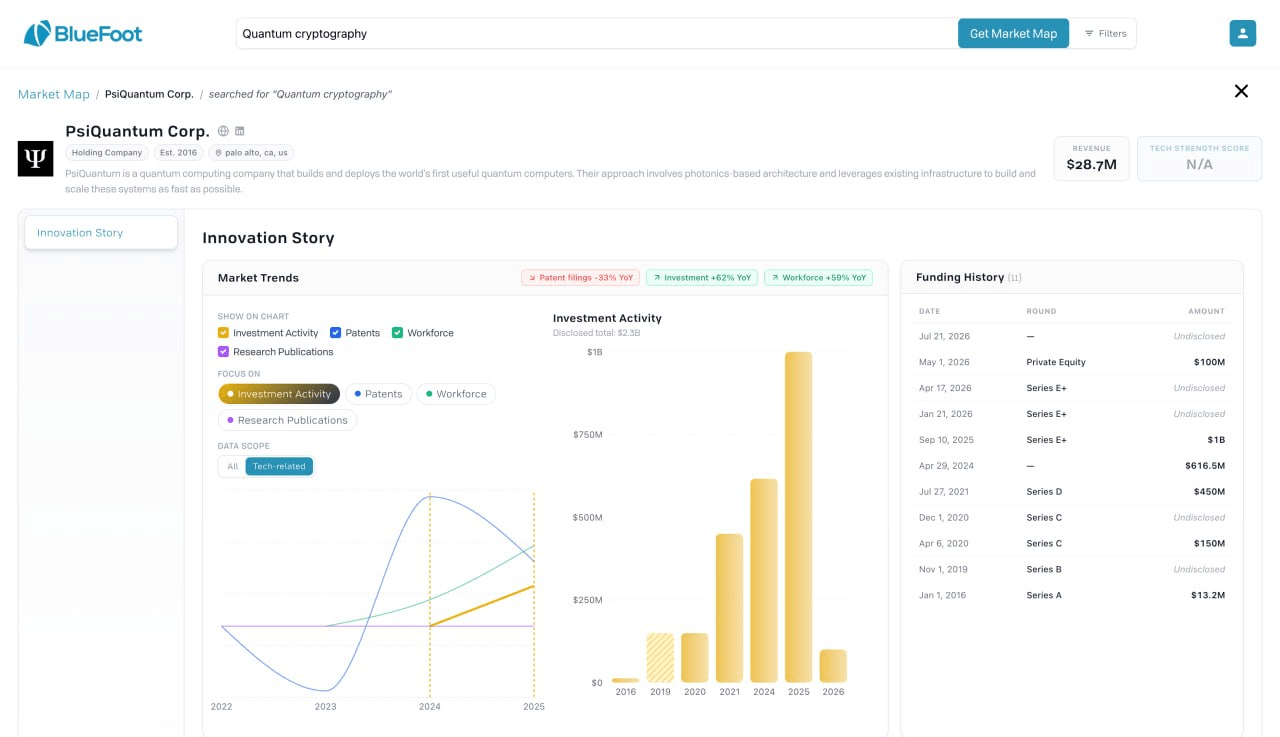The width and height of the screenshot is (1280, 737).
Task: Focus chart on Investment Activity
Action: (x=279, y=394)
